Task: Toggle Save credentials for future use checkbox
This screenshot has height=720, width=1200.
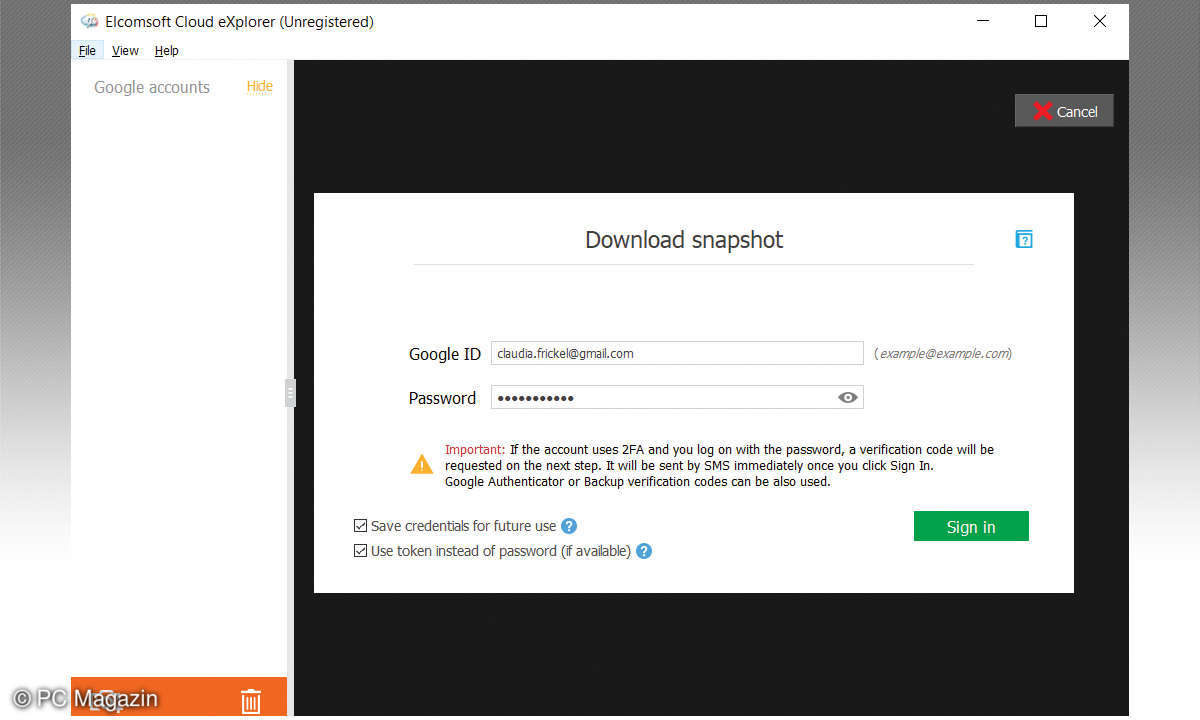Action: click(x=360, y=525)
